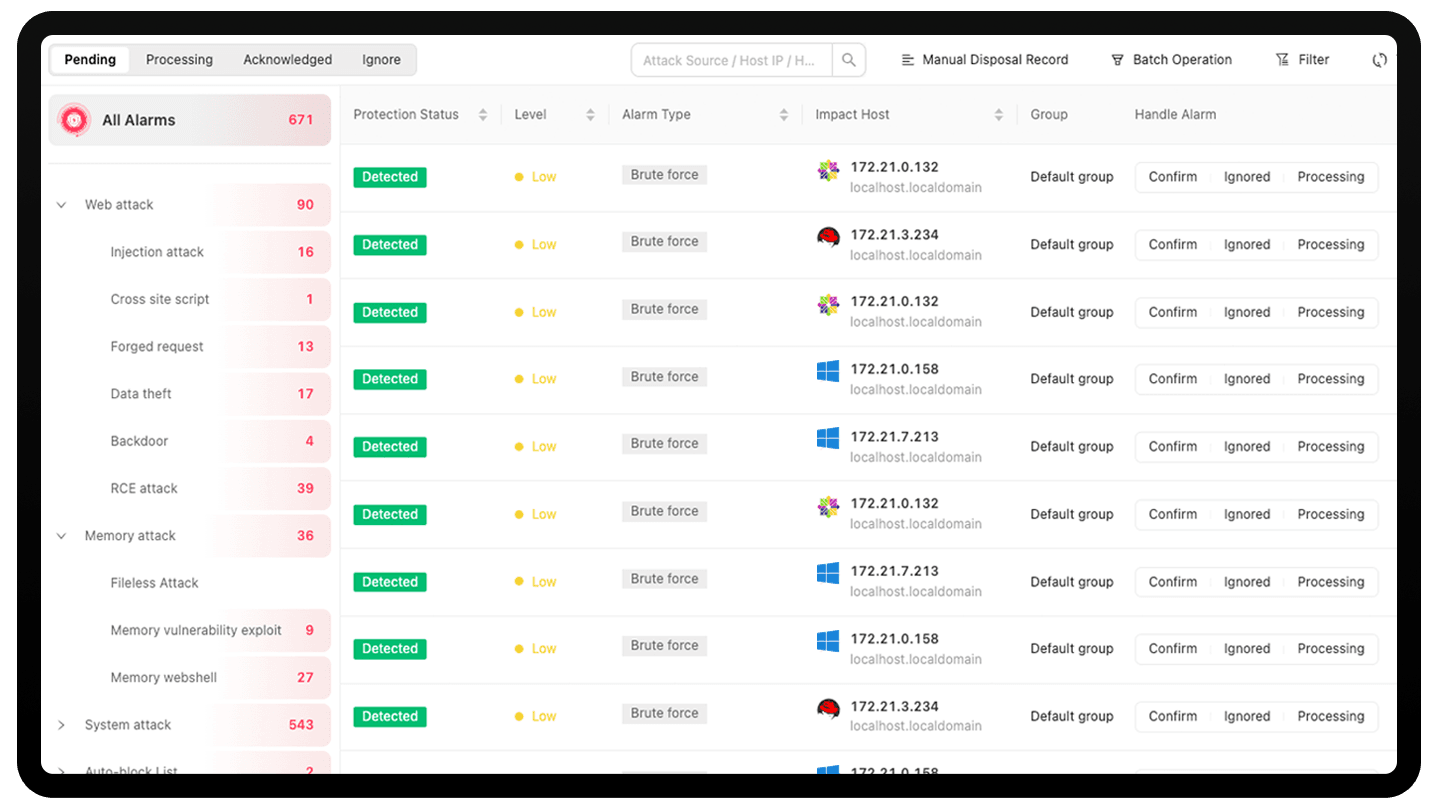Click the Filter funnel icon

coord(1282,60)
